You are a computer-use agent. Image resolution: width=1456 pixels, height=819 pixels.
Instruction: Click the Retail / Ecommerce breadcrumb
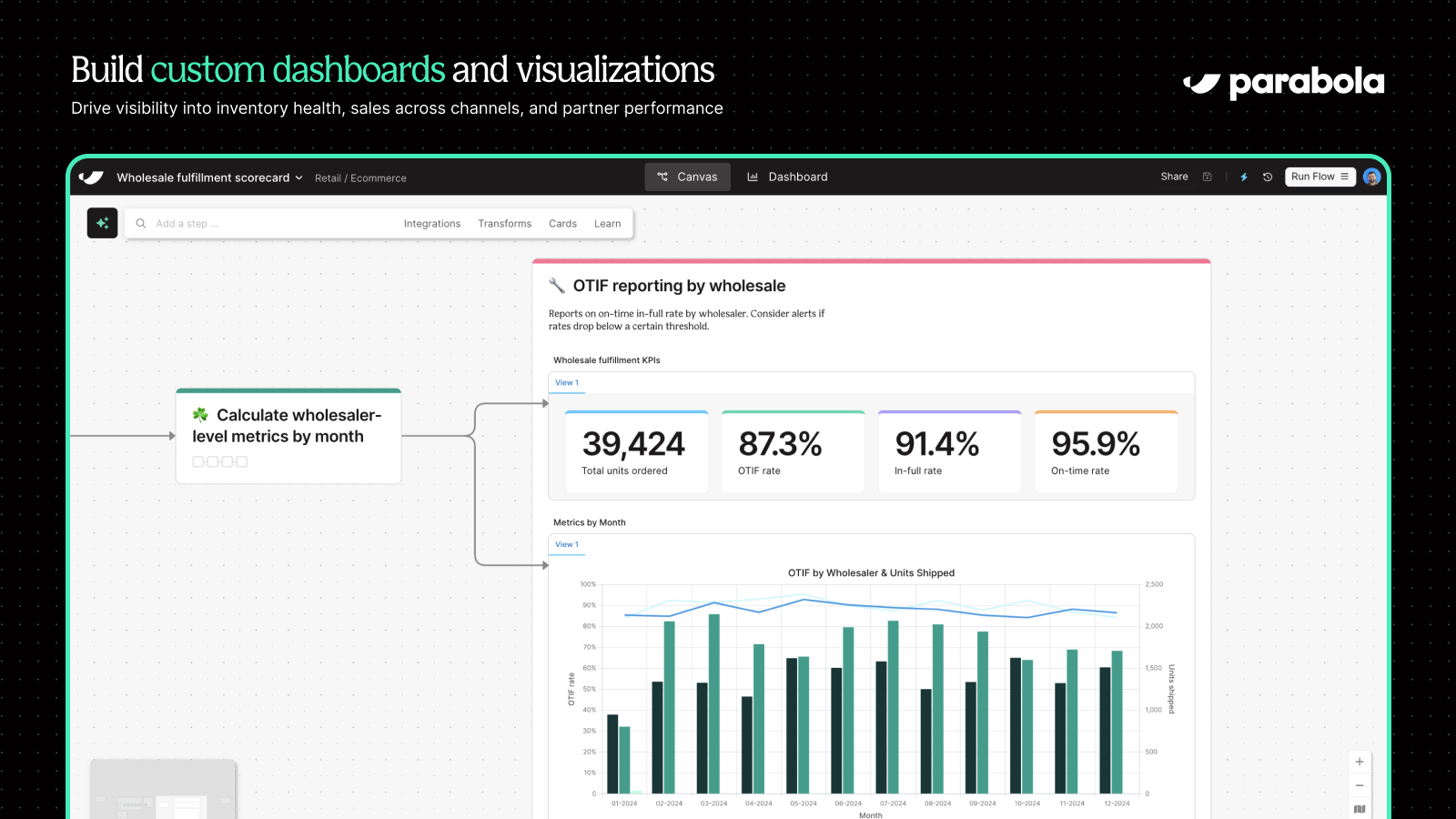360,178
